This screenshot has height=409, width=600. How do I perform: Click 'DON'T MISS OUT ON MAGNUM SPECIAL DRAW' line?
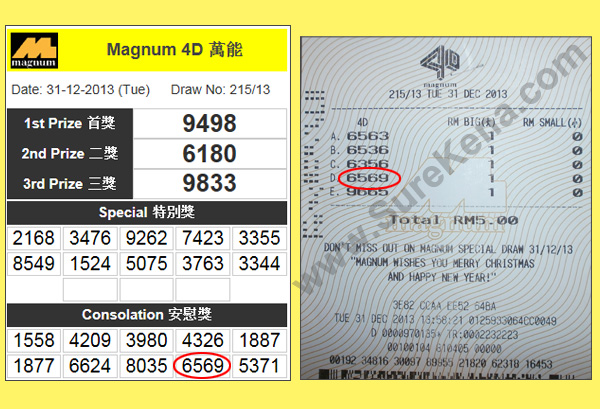[448, 249]
